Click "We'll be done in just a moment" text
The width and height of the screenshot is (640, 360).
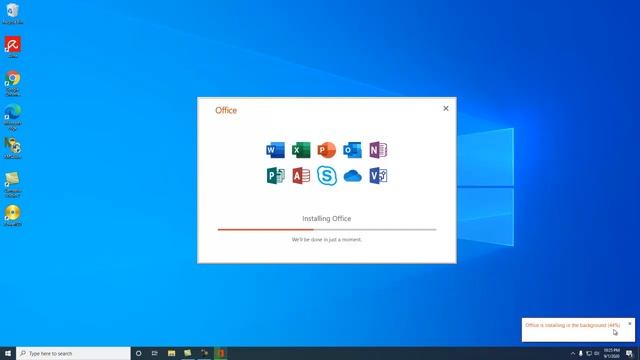[x=327, y=240]
